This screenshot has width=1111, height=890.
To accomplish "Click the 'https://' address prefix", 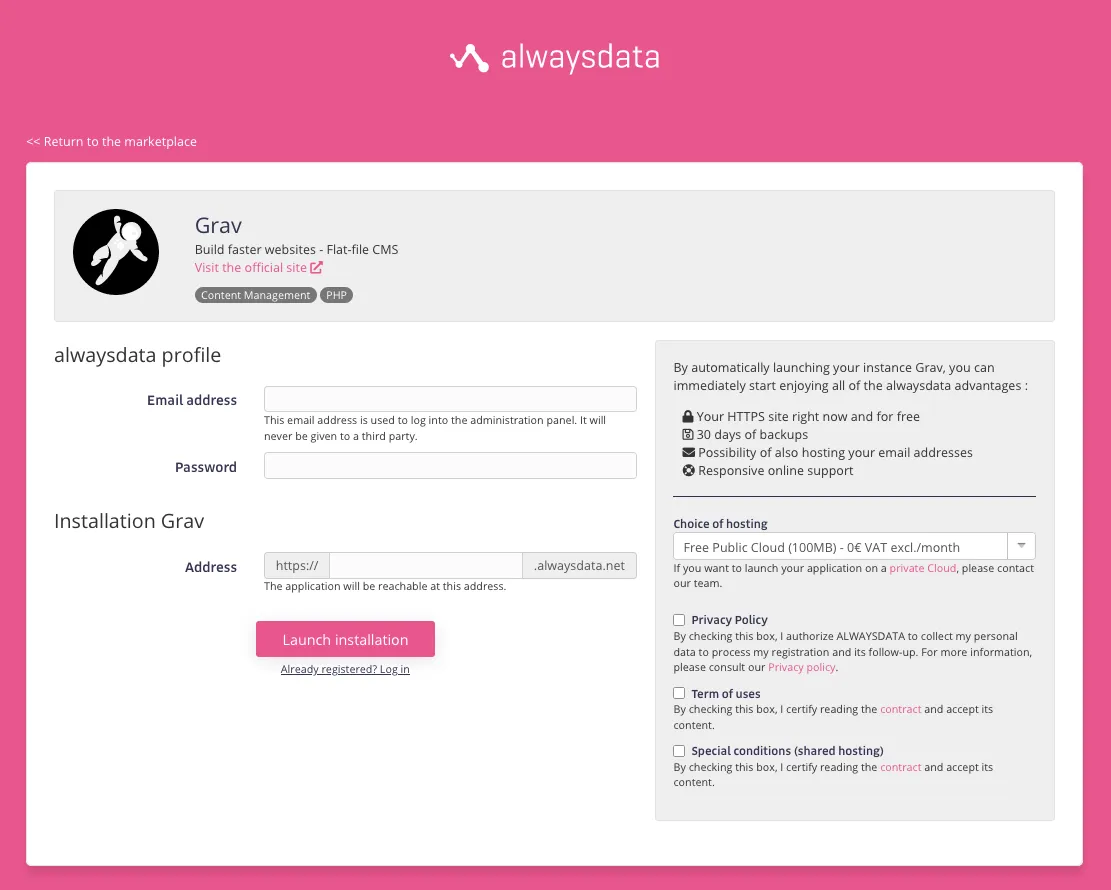I will pyautogui.click(x=297, y=565).
